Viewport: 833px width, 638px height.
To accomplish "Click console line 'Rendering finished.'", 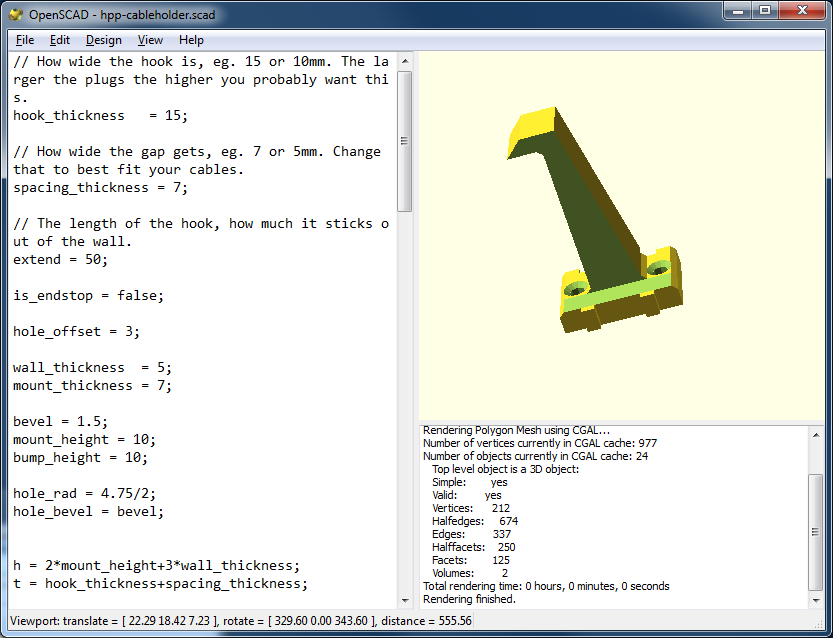I will pos(469,599).
